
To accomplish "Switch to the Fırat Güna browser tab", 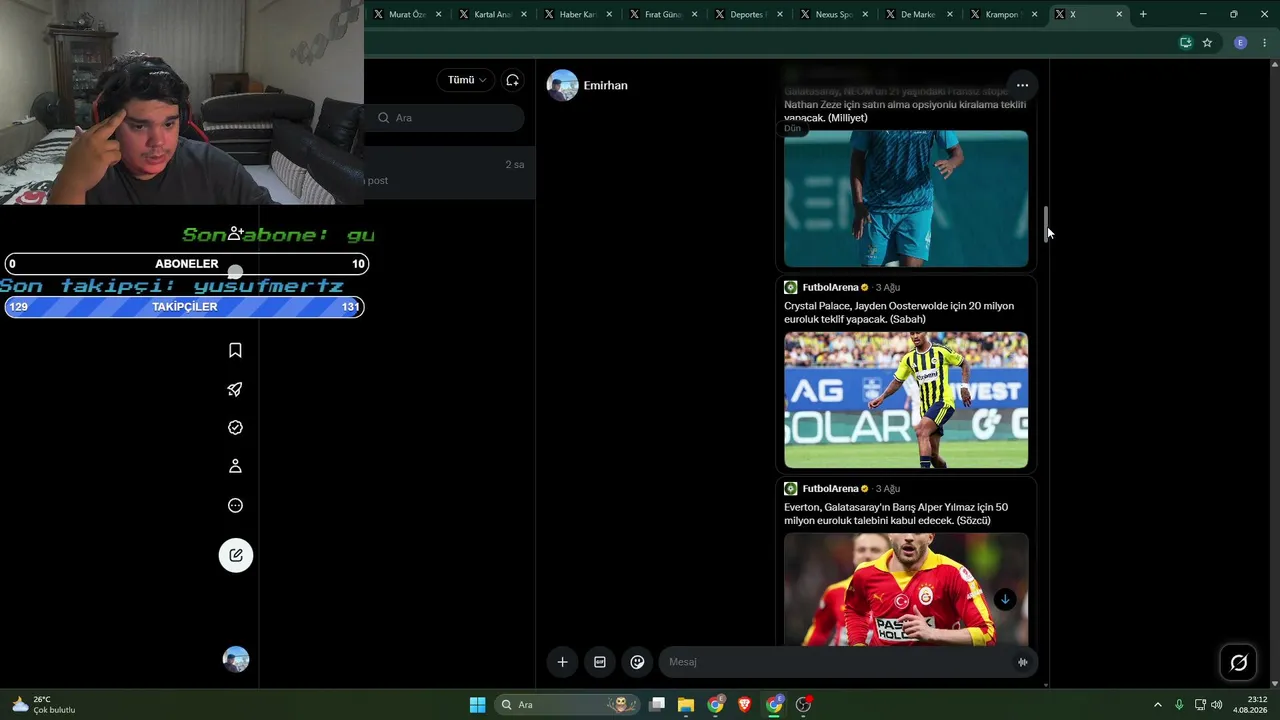I will [x=663, y=14].
